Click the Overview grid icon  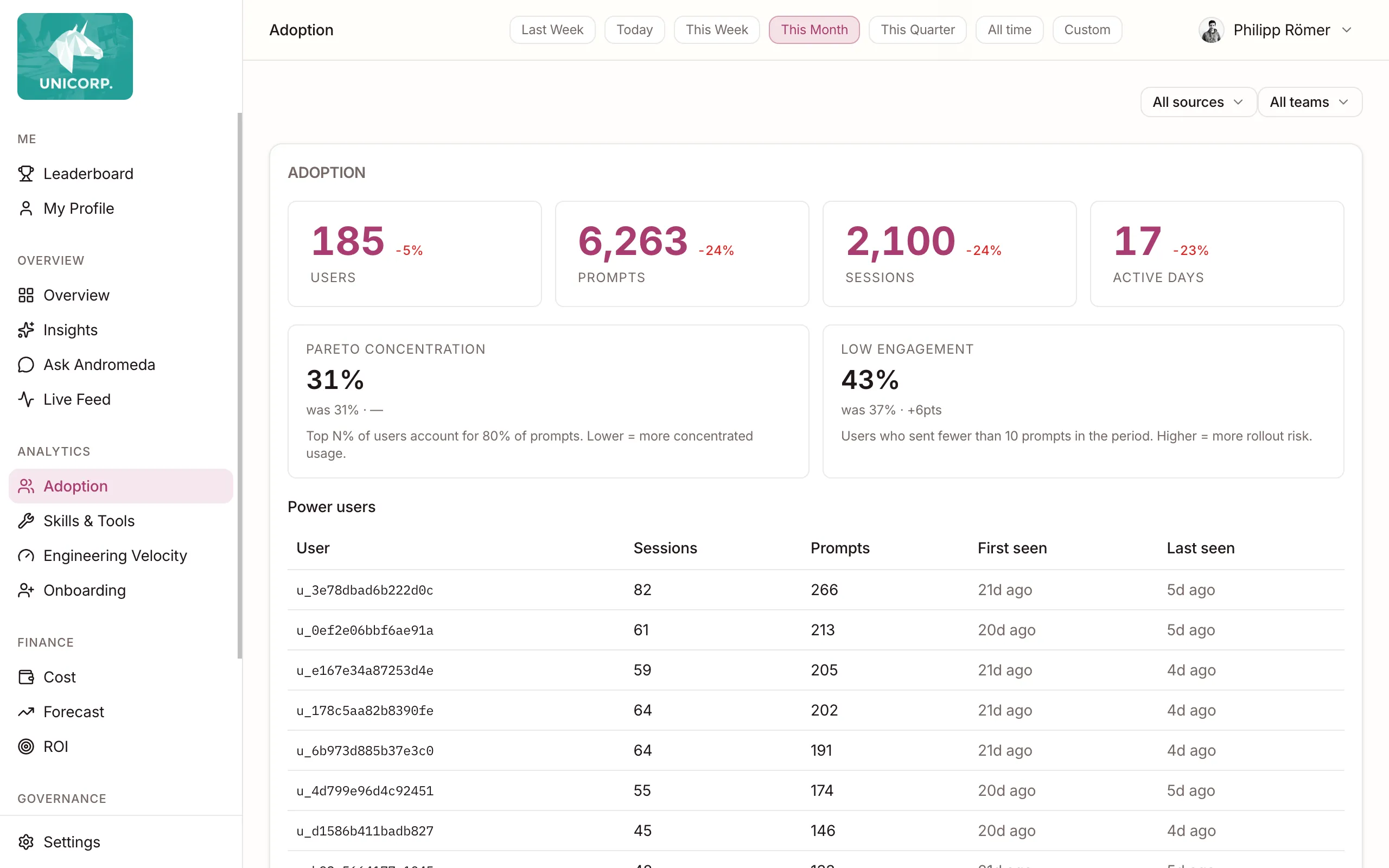coord(26,295)
